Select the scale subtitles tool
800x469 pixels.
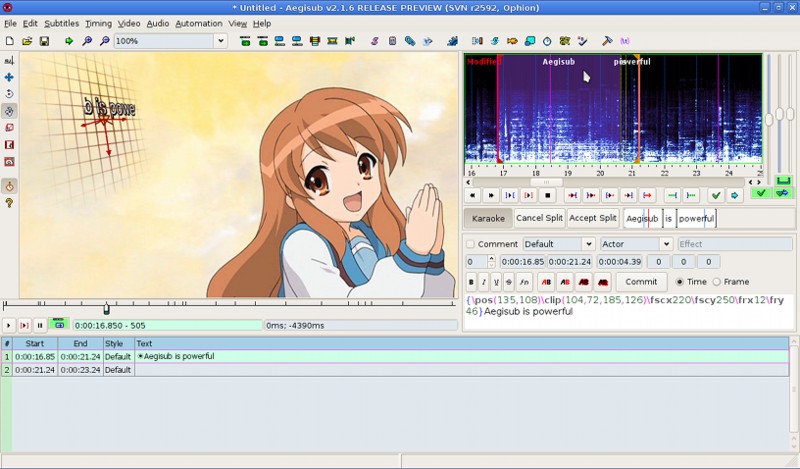9,128
